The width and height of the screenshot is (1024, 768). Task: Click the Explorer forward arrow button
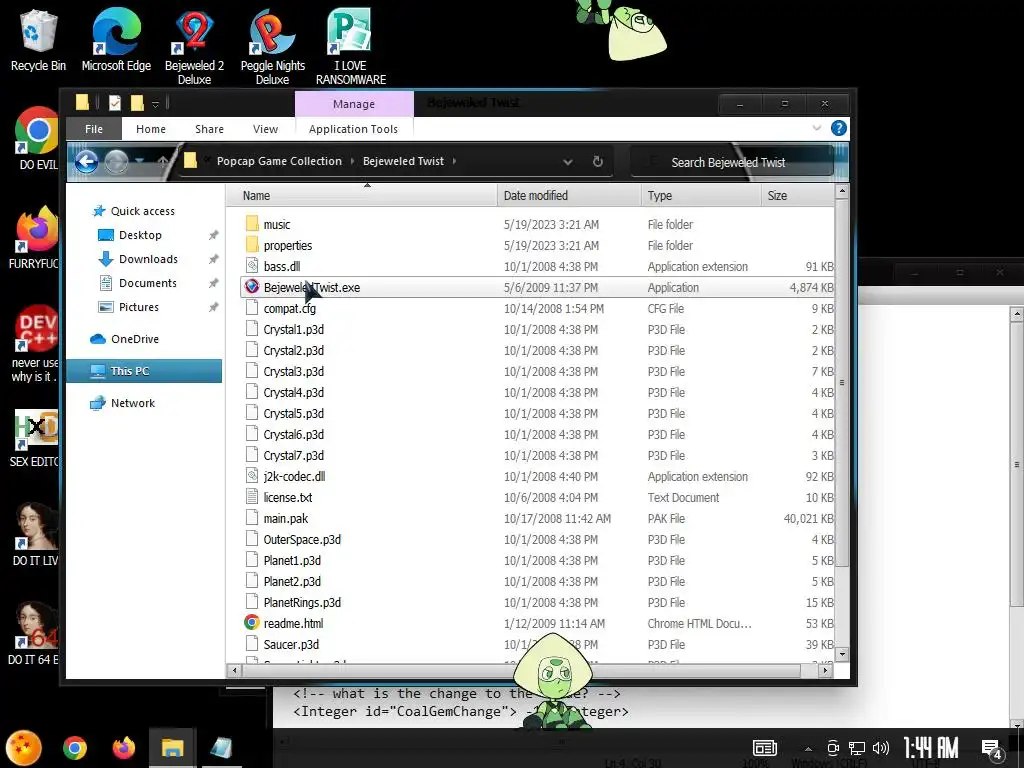pyautogui.click(x=116, y=161)
